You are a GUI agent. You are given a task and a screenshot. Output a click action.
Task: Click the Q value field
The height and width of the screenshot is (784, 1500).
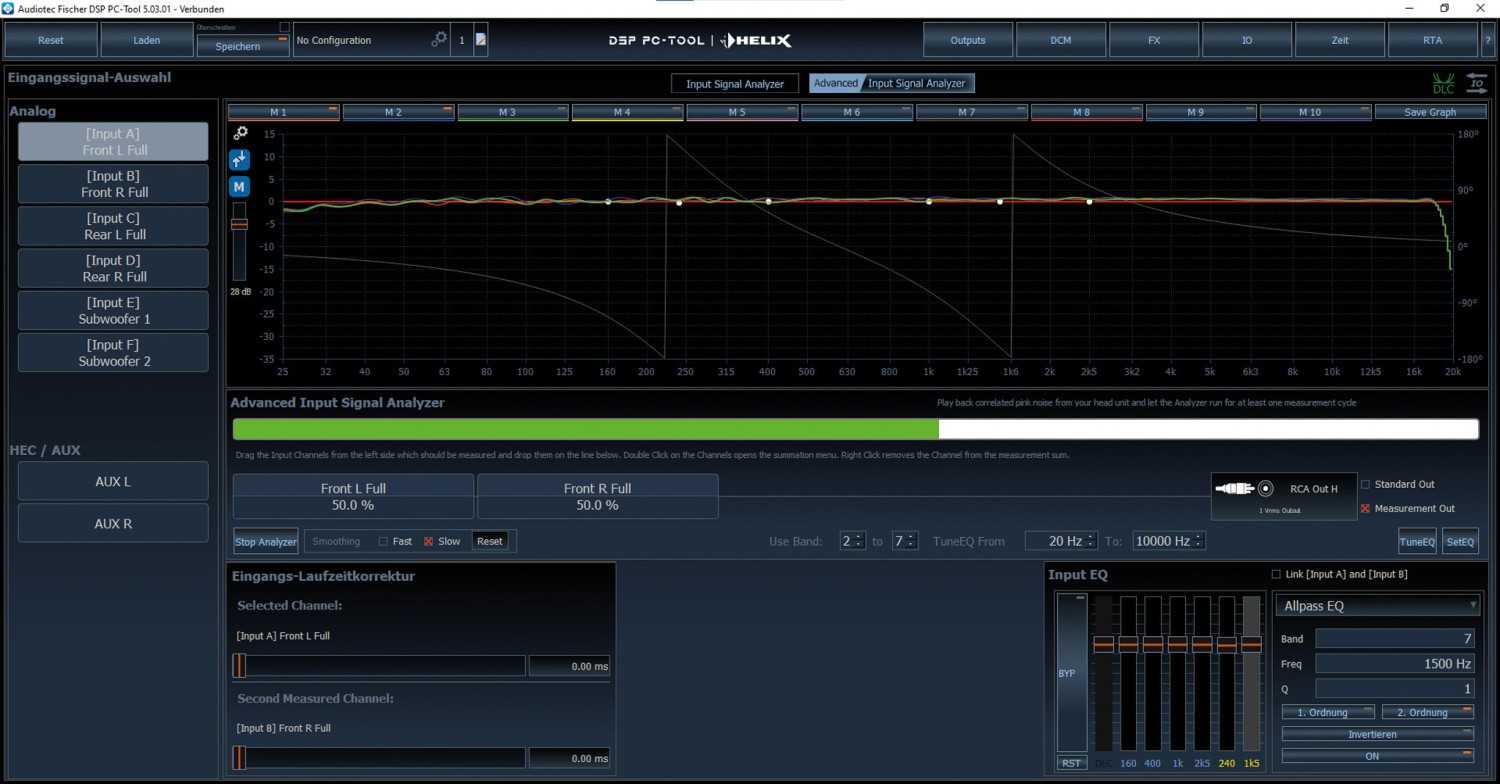[x=1395, y=688]
